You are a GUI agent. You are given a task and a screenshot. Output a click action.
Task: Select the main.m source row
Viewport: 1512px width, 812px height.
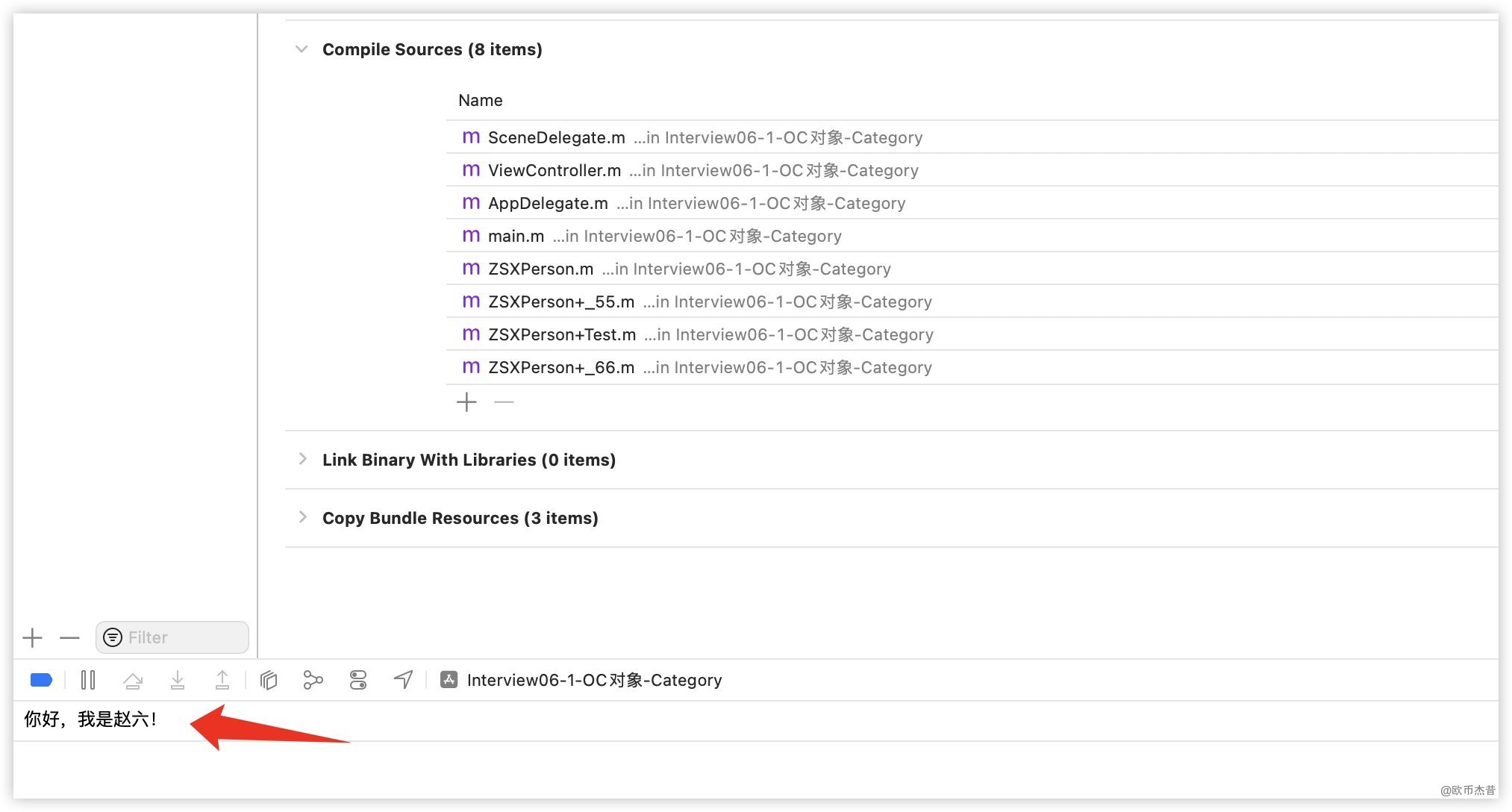pos(516,236)
